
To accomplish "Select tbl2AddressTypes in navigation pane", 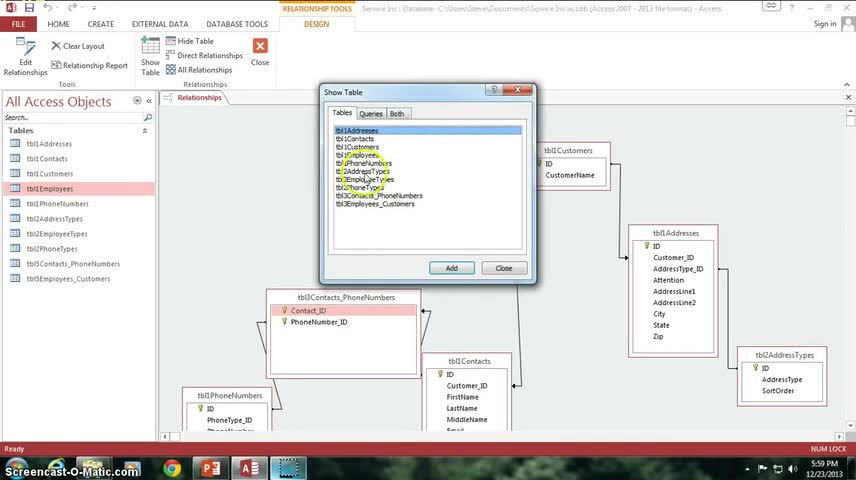I will (78, 219).
